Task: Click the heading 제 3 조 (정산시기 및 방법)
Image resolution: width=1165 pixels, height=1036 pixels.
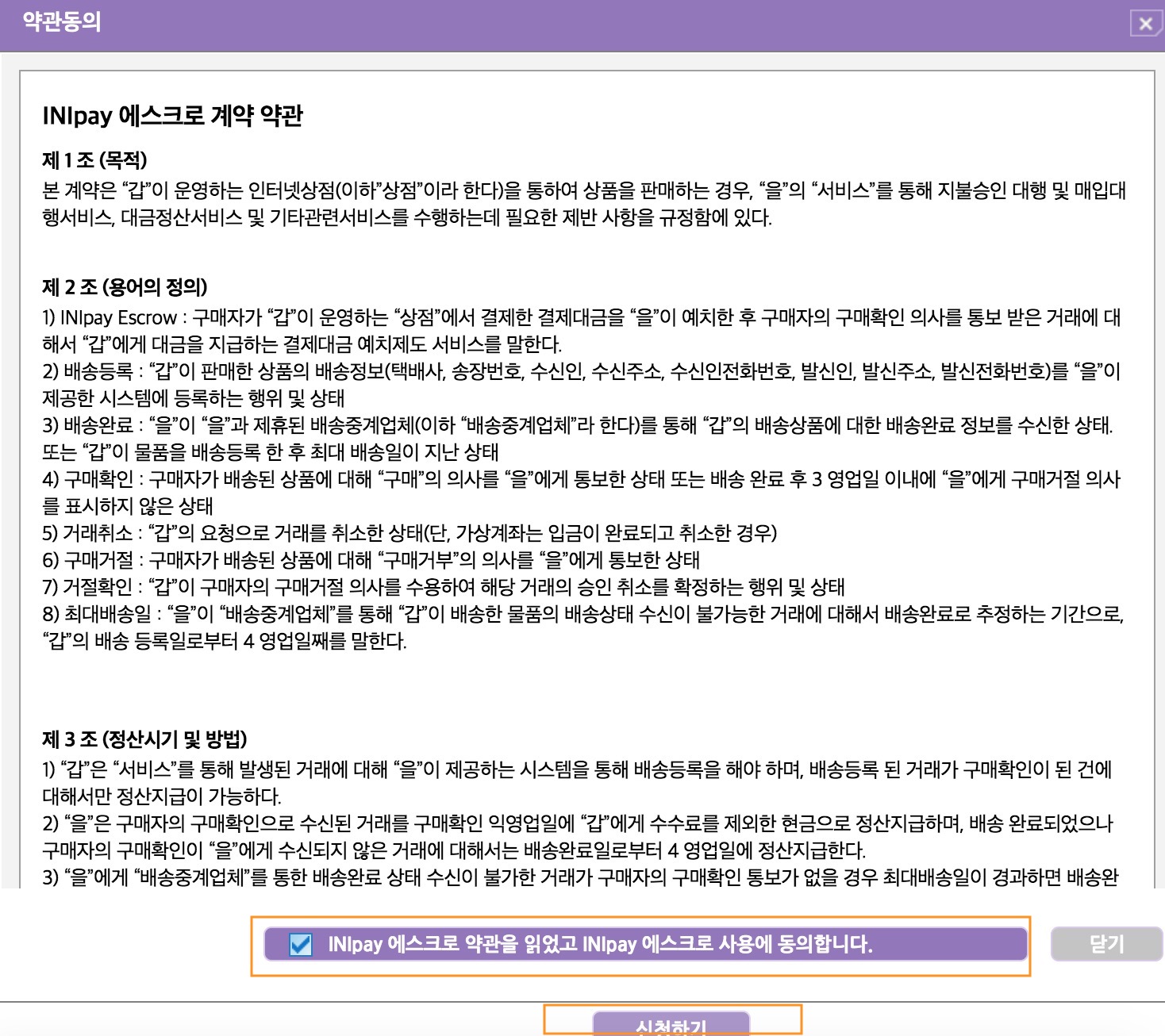Action: click(144, 739)
